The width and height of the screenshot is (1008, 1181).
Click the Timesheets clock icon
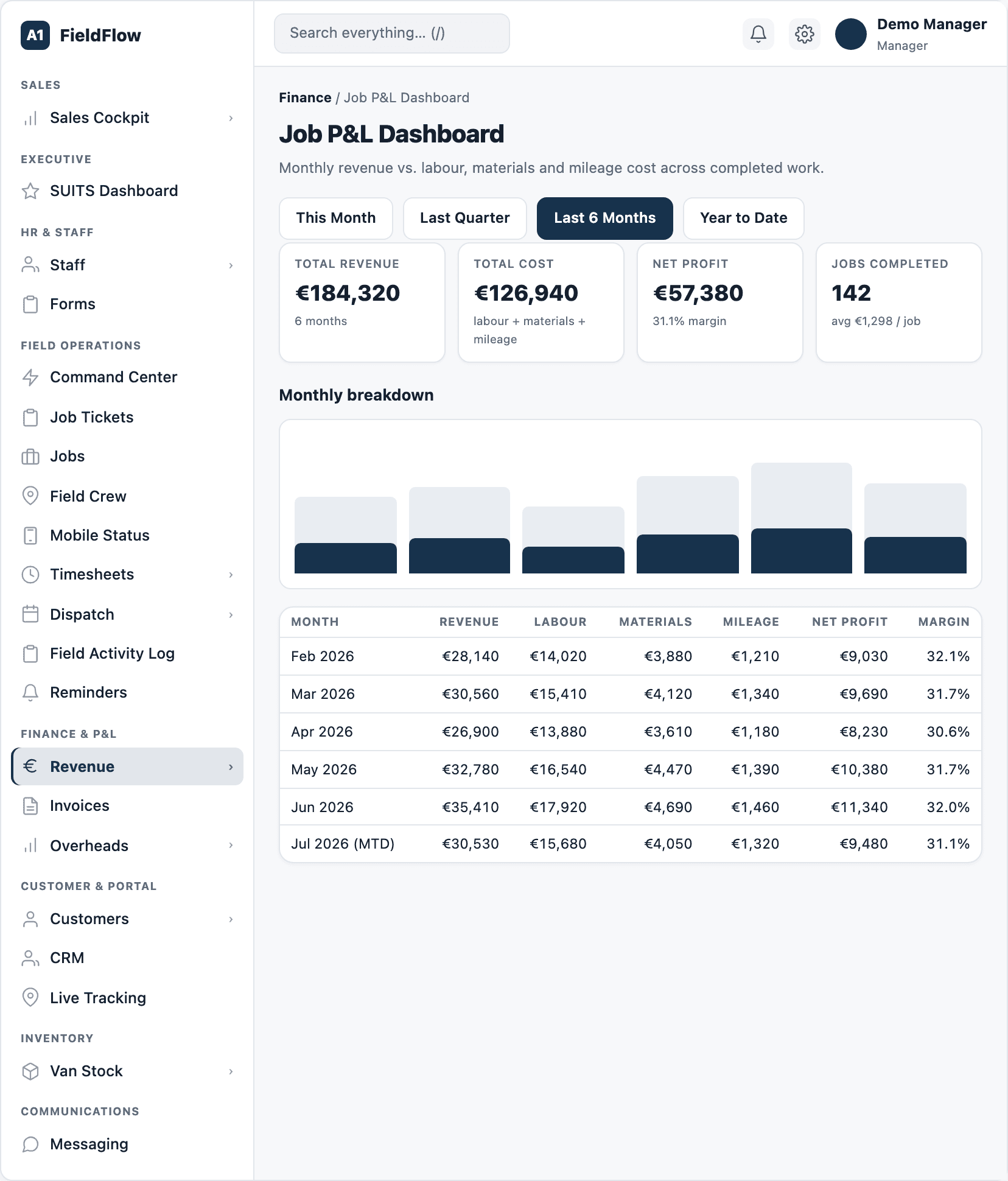(x=30, y=575)
